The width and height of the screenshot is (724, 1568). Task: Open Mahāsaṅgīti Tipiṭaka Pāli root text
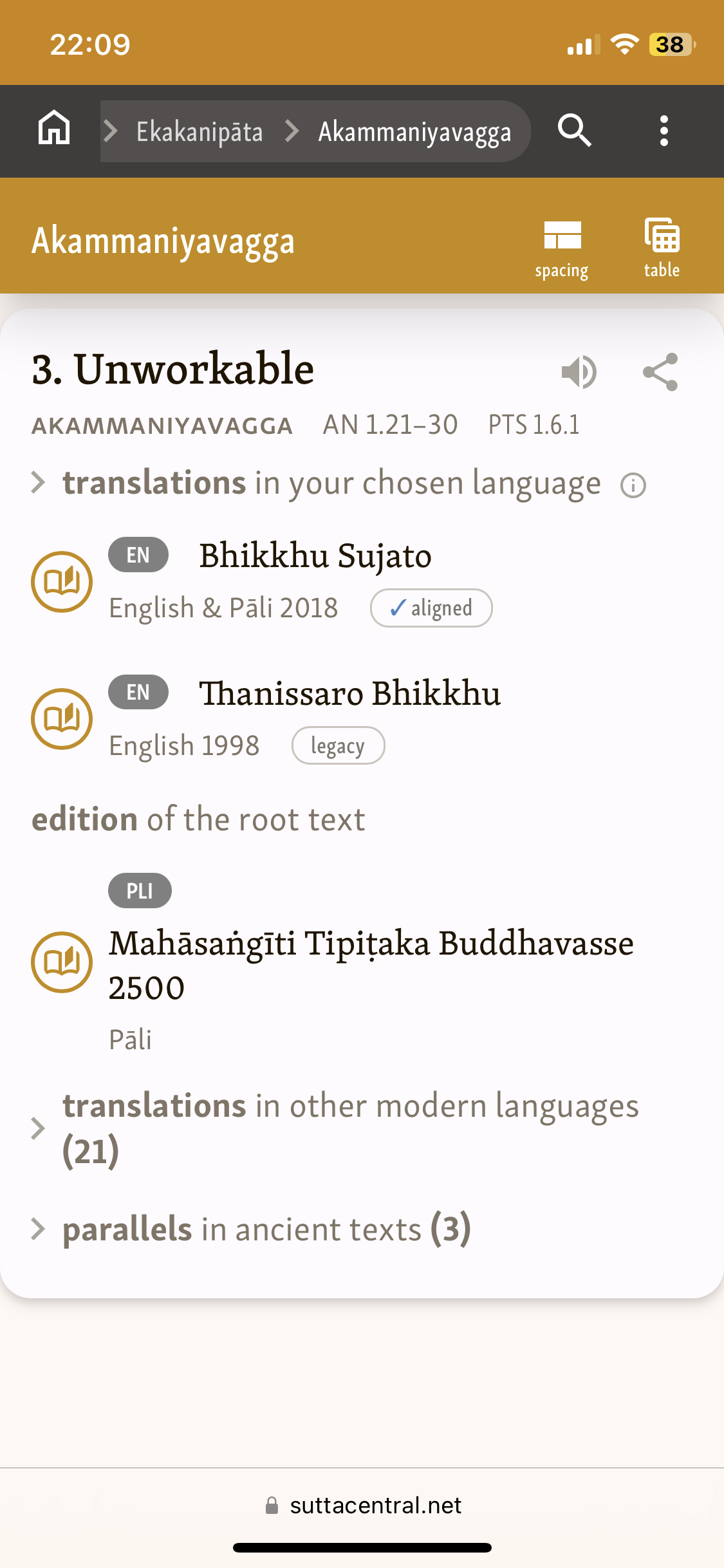click(371, 965)
